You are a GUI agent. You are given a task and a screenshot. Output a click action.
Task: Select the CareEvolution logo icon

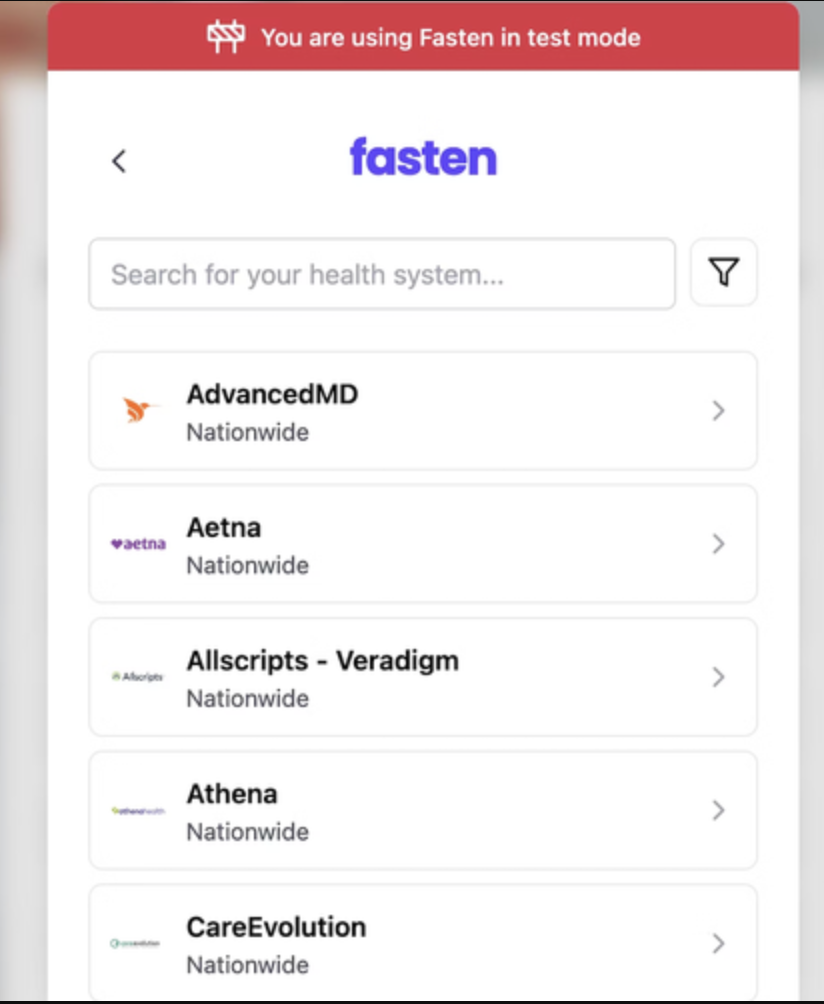(x=138, y=943)
